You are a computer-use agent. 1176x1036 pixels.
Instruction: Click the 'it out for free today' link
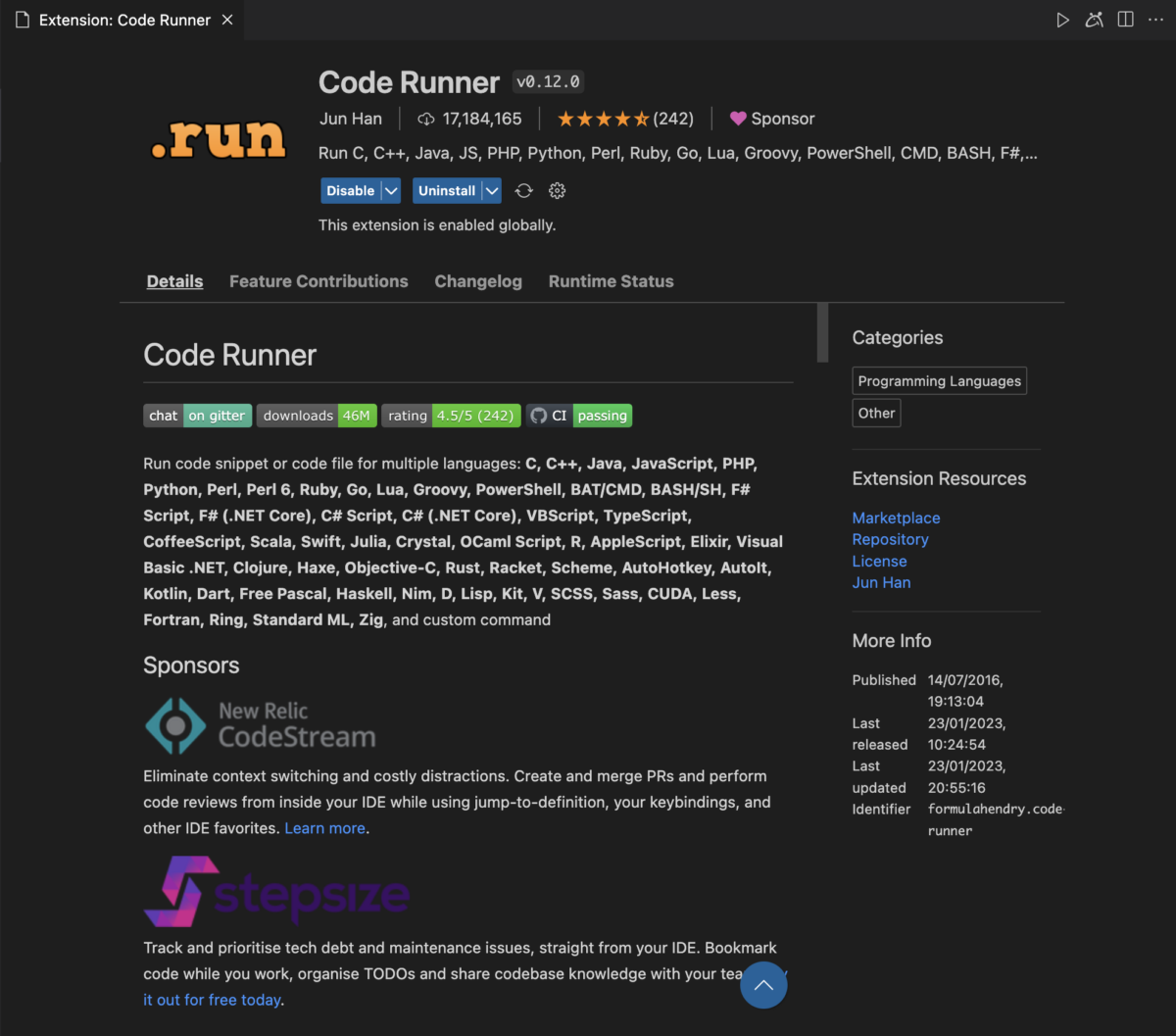(x=212, y=1001)
